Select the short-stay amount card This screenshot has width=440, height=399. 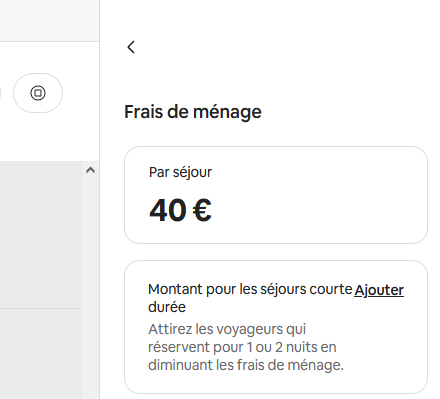click(276, 327)
